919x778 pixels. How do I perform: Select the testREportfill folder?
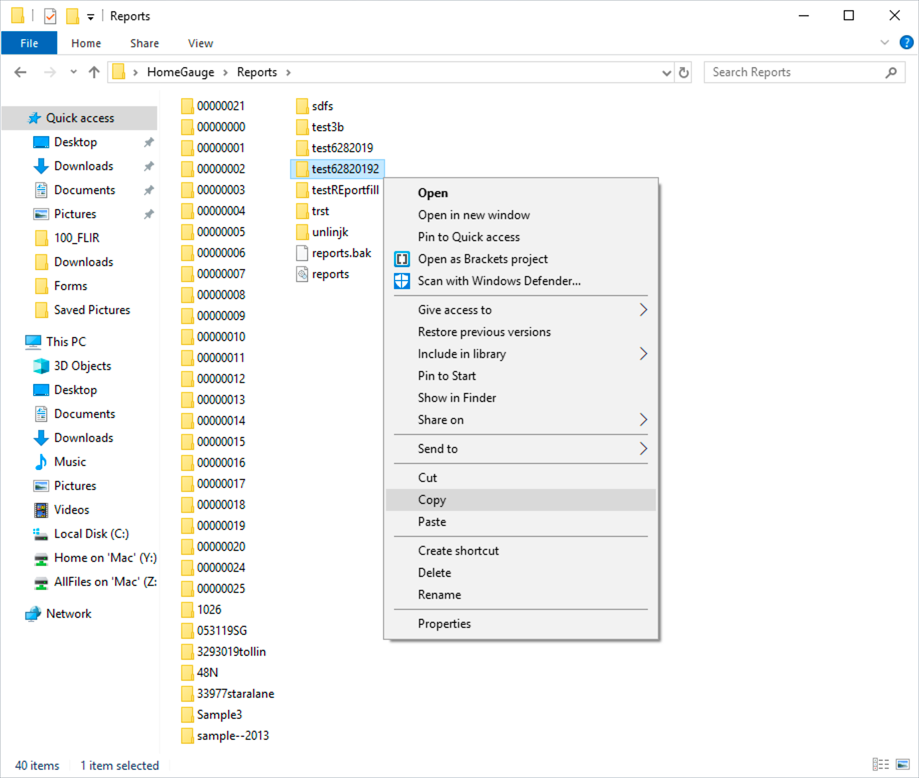point(338,190)
